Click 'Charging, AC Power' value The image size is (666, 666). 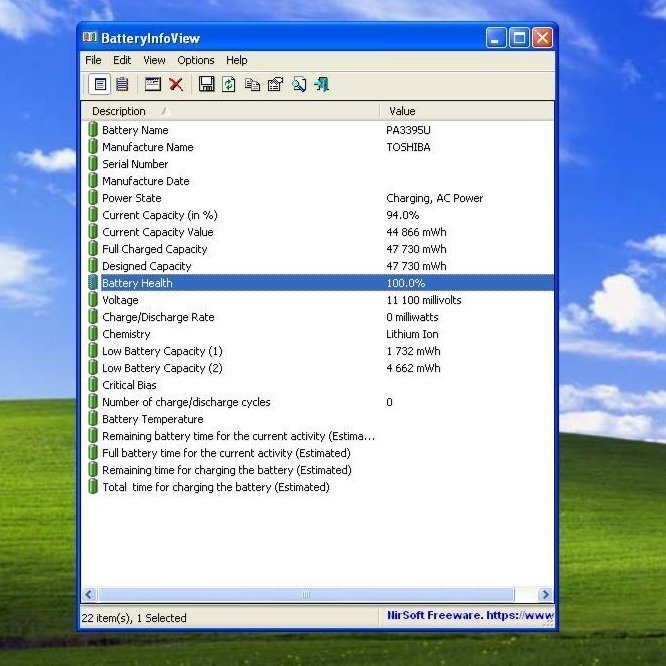pyautogui.click(x=435, y=198)
